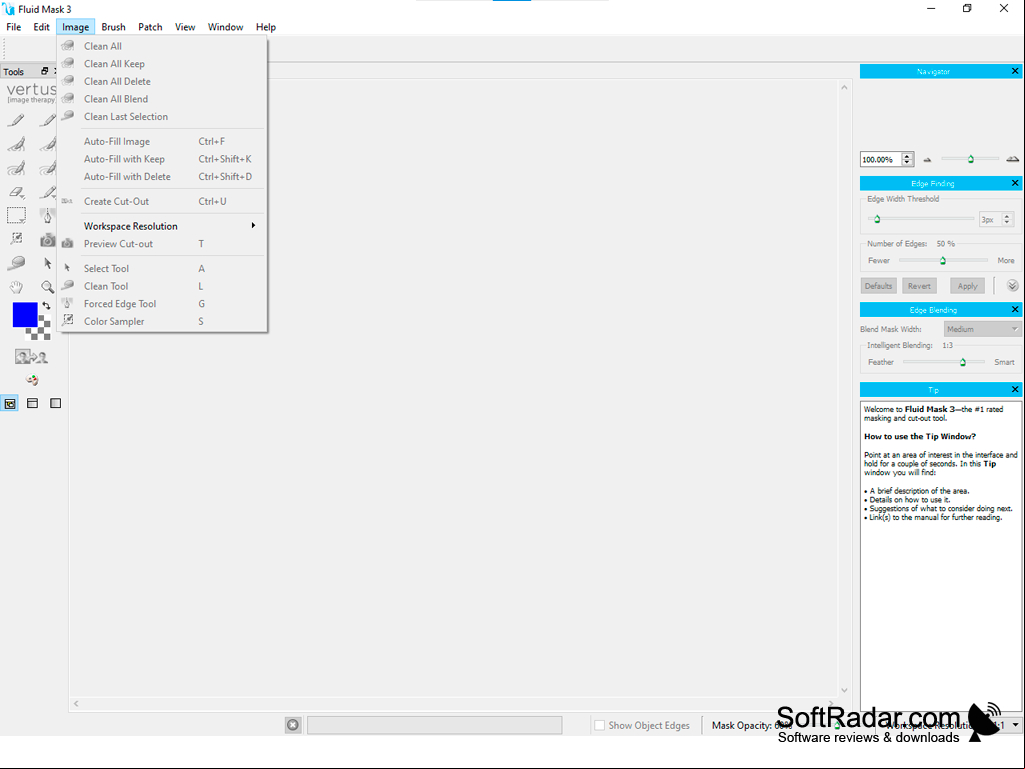Click the Navigator zoom slider handle

[x=971, y=159]
